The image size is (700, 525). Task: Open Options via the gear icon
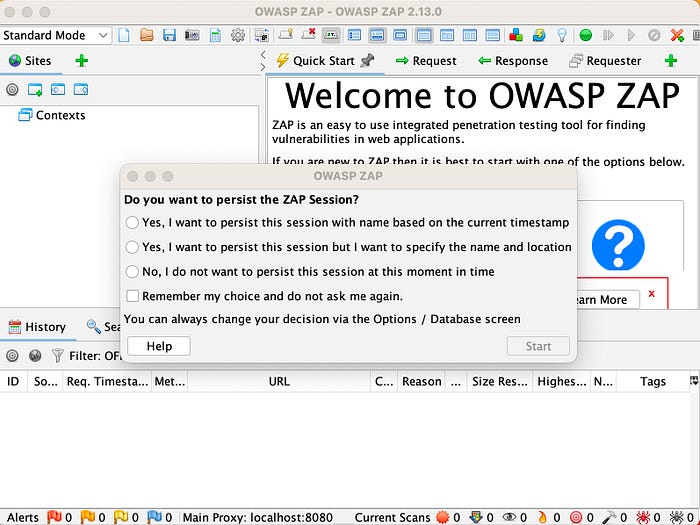(238, 35)
